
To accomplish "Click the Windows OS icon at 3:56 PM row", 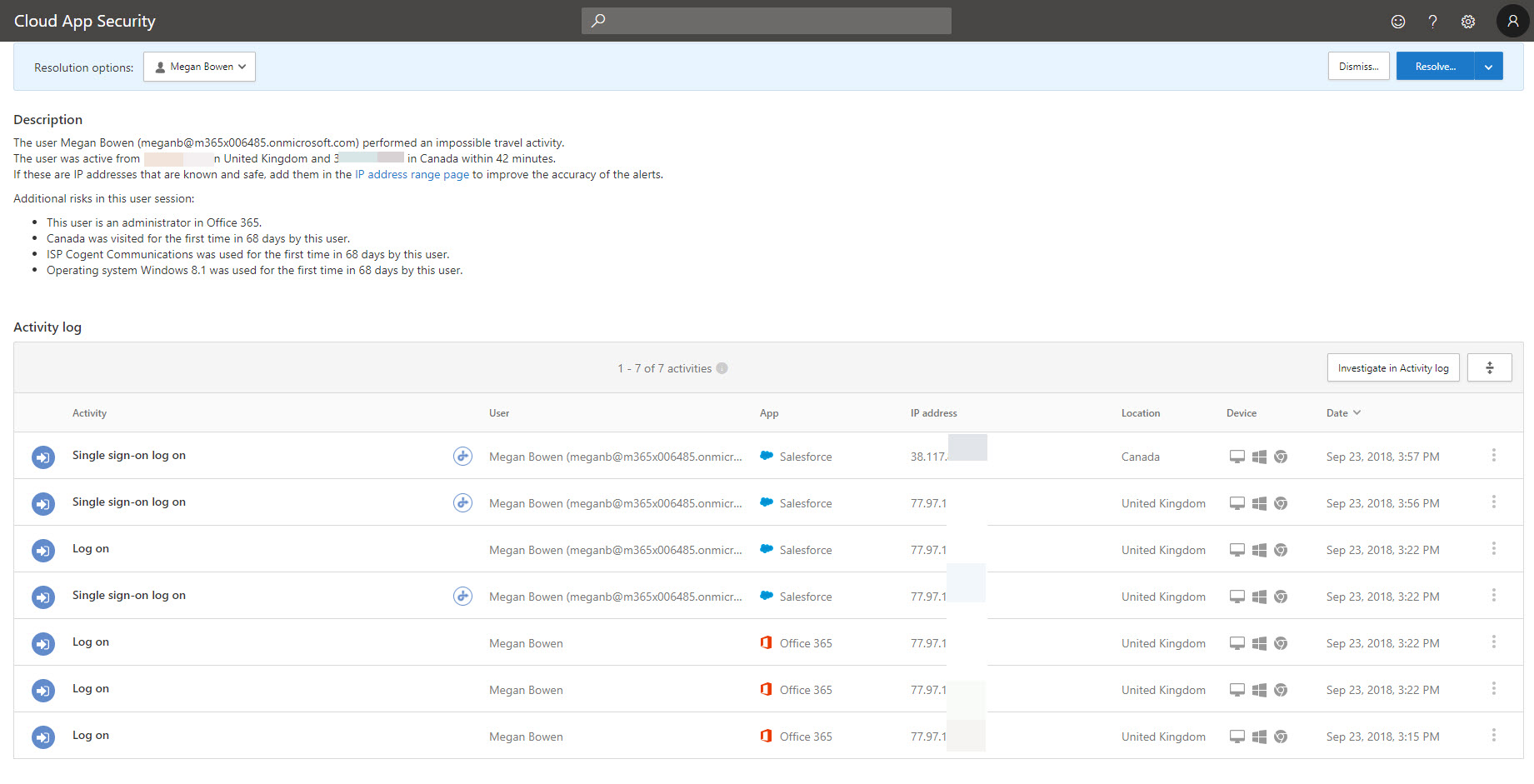I will tap(1259, 503).
